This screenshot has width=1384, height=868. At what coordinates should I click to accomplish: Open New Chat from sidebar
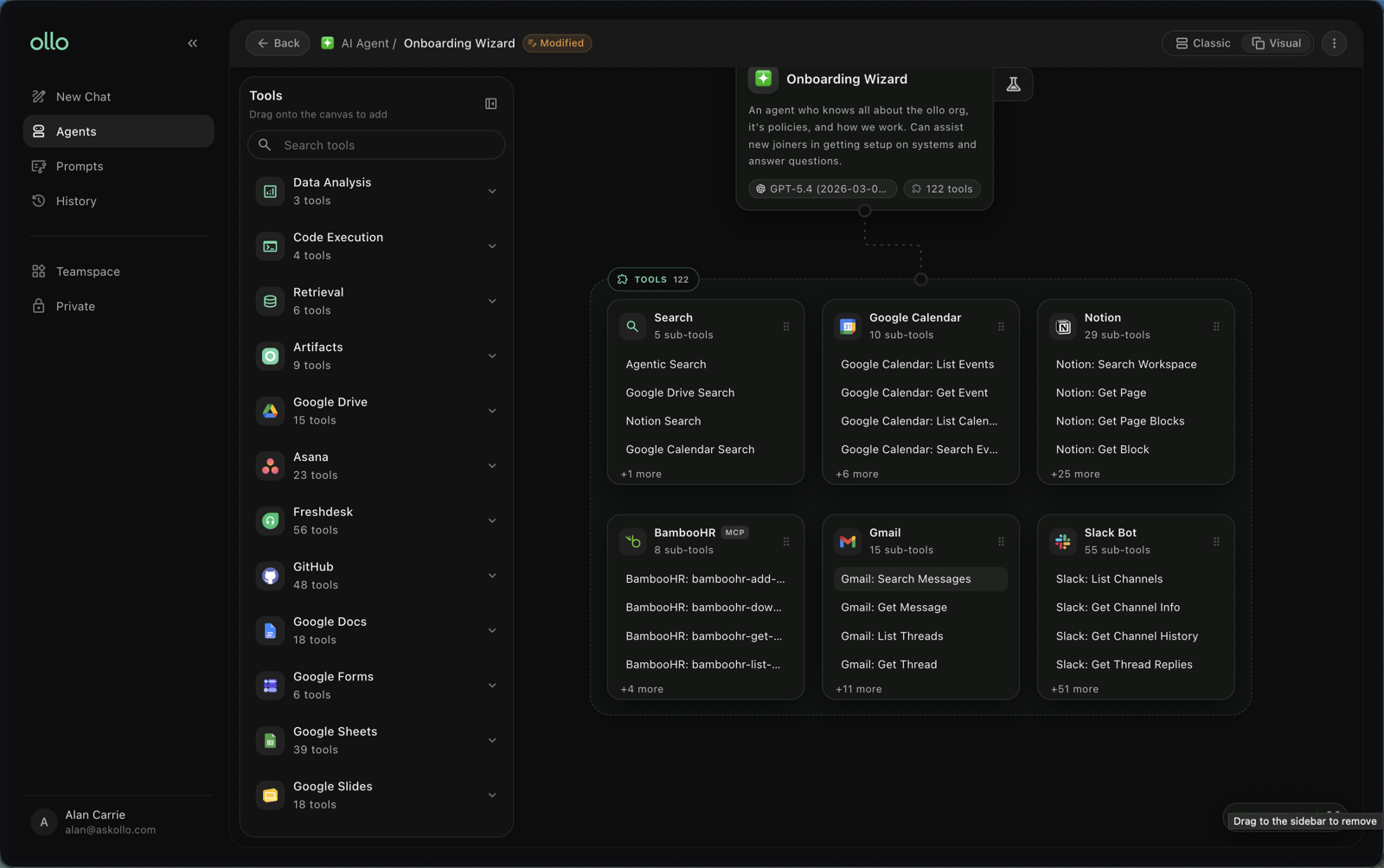tap(119, 97)
